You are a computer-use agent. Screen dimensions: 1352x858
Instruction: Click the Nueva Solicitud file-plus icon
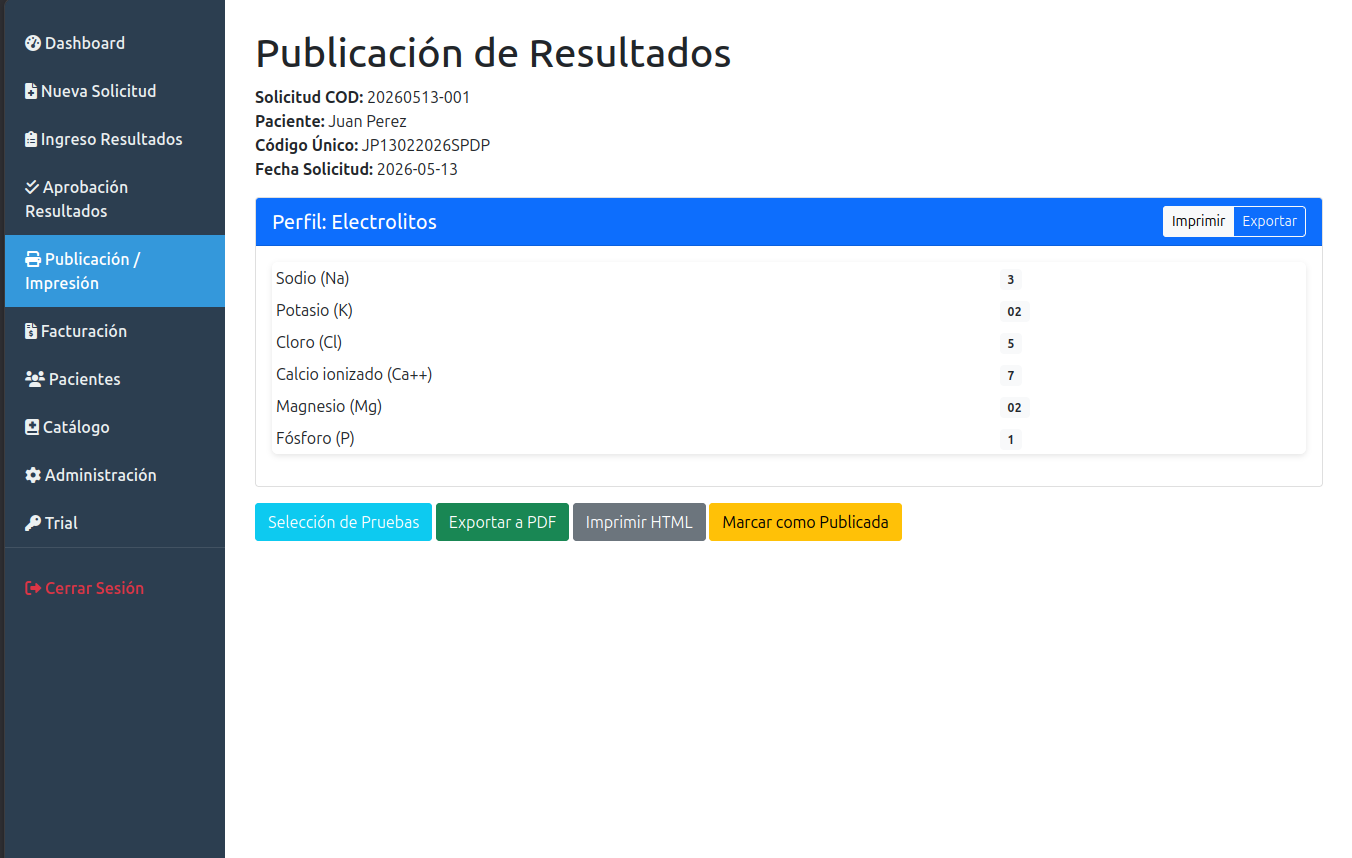[31, 91]
